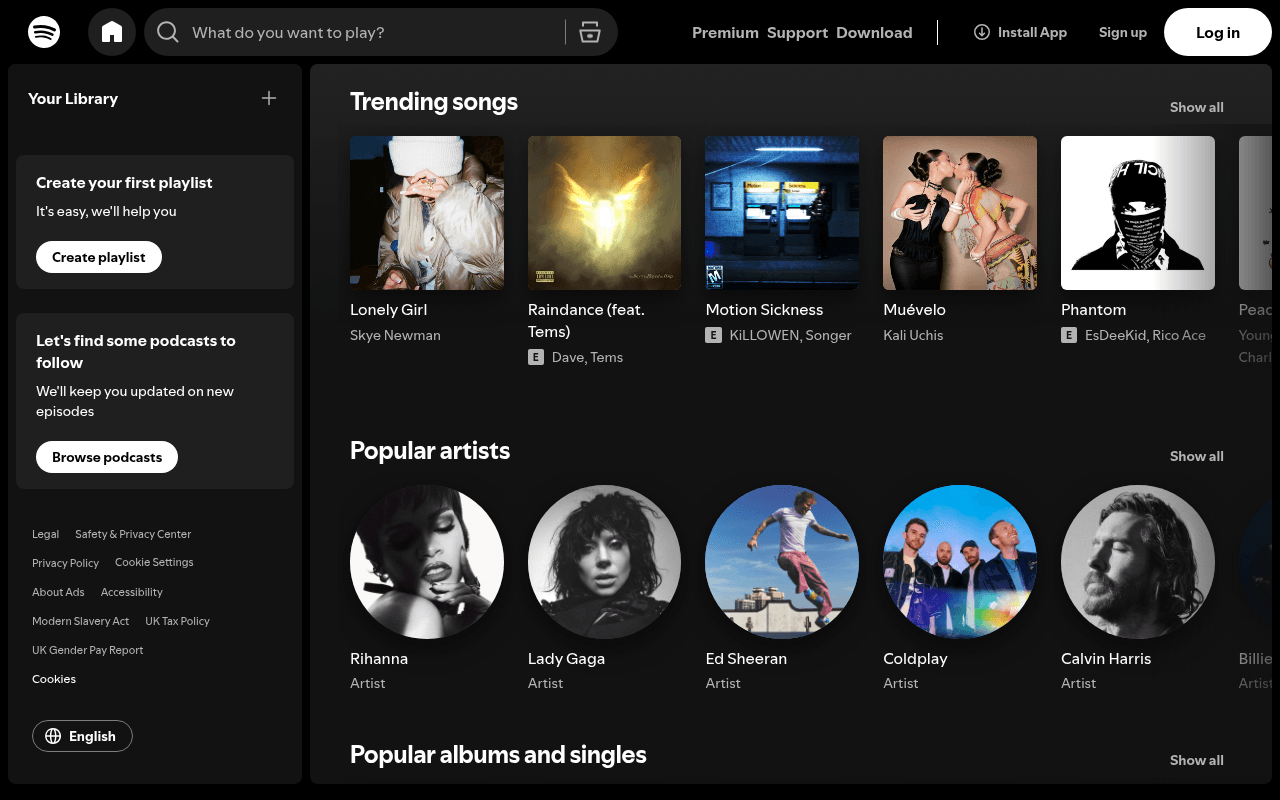Type in the What do you want to play field
This screenshot has height=800, width=1280.
[x=370, y=33]
